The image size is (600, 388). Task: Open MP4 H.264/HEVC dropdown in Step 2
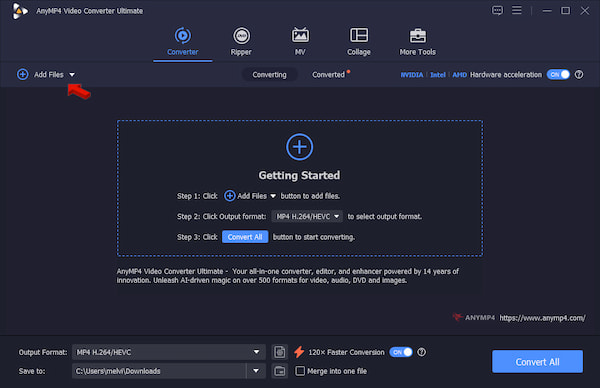pos(307,217)
